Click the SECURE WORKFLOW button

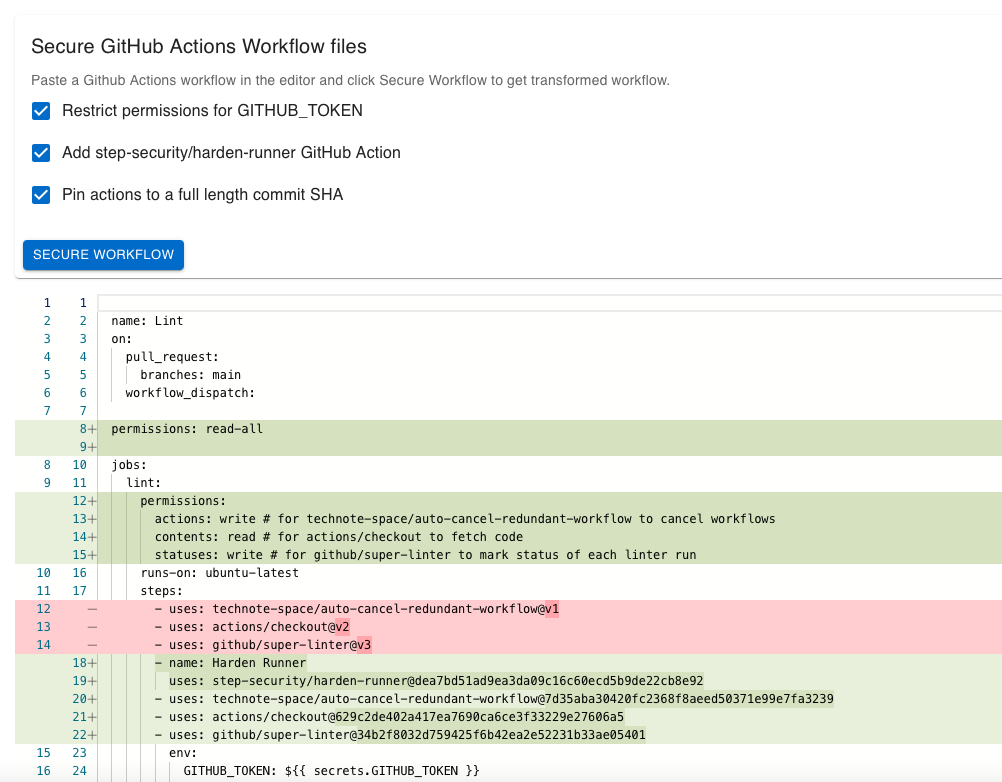click(103, 255)
